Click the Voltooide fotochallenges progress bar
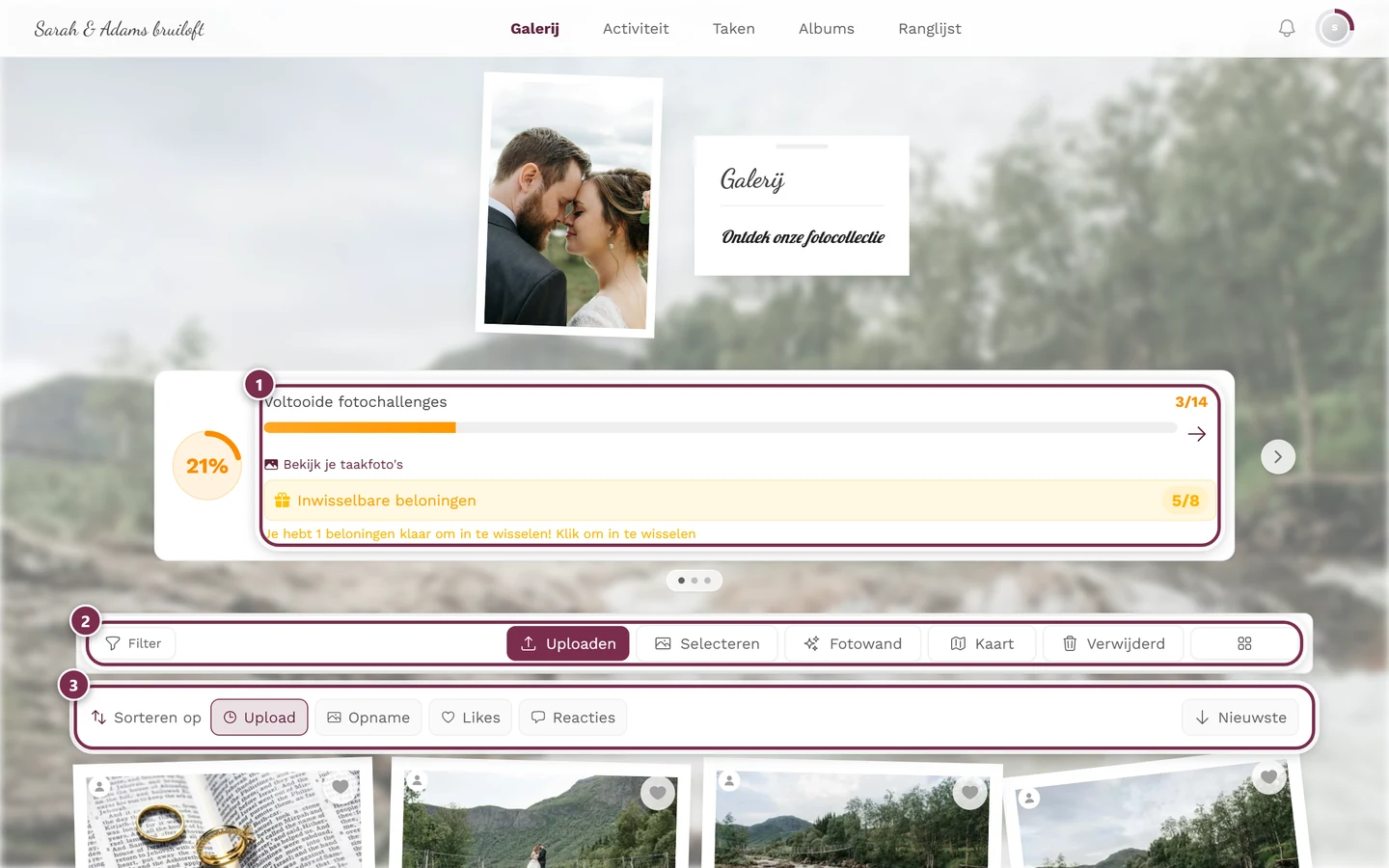Image resolution: width=1389 pixels, height=868 pixels. (x=721, y=427)
